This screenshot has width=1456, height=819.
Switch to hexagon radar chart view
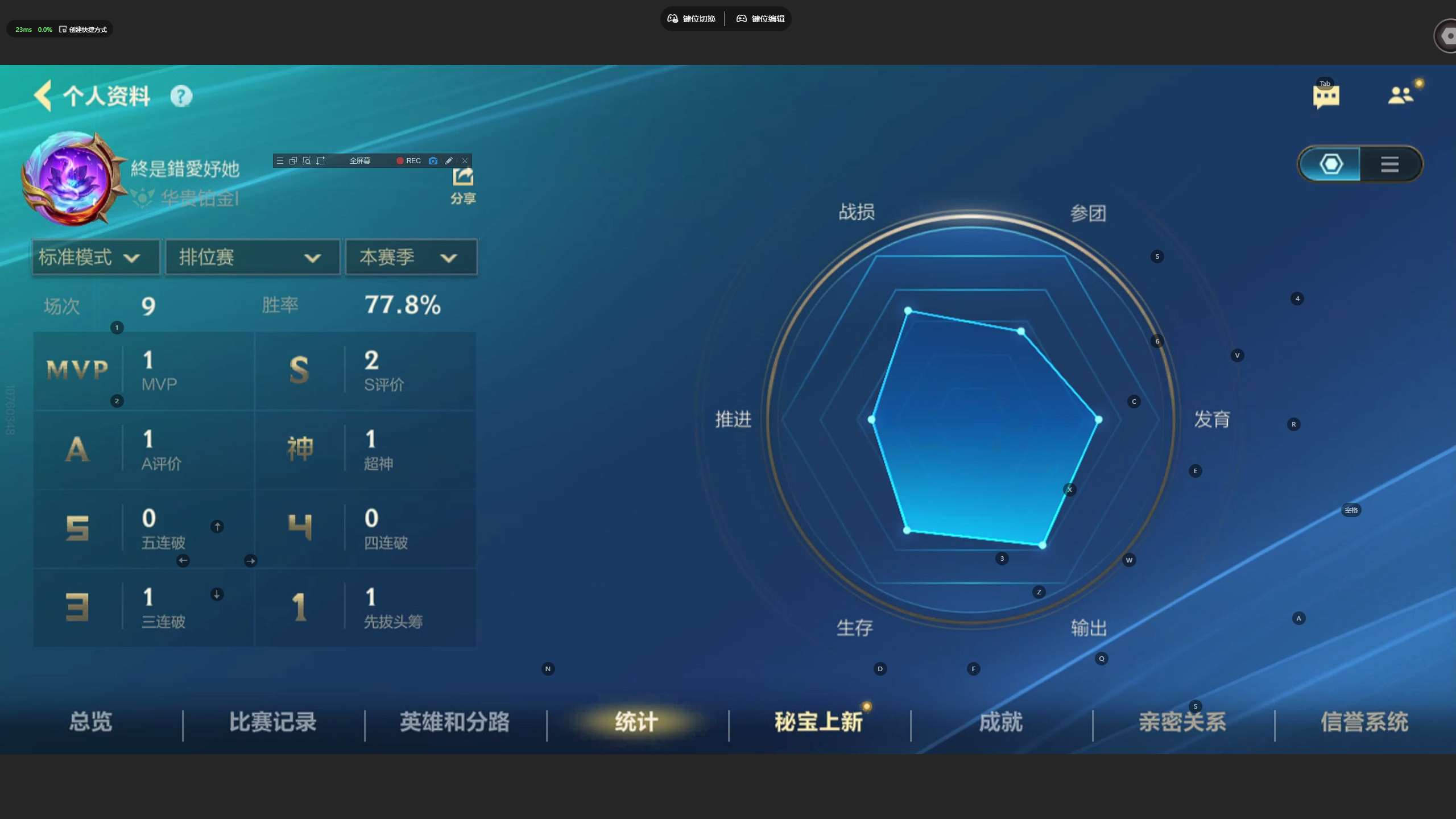click(1331, 164)
